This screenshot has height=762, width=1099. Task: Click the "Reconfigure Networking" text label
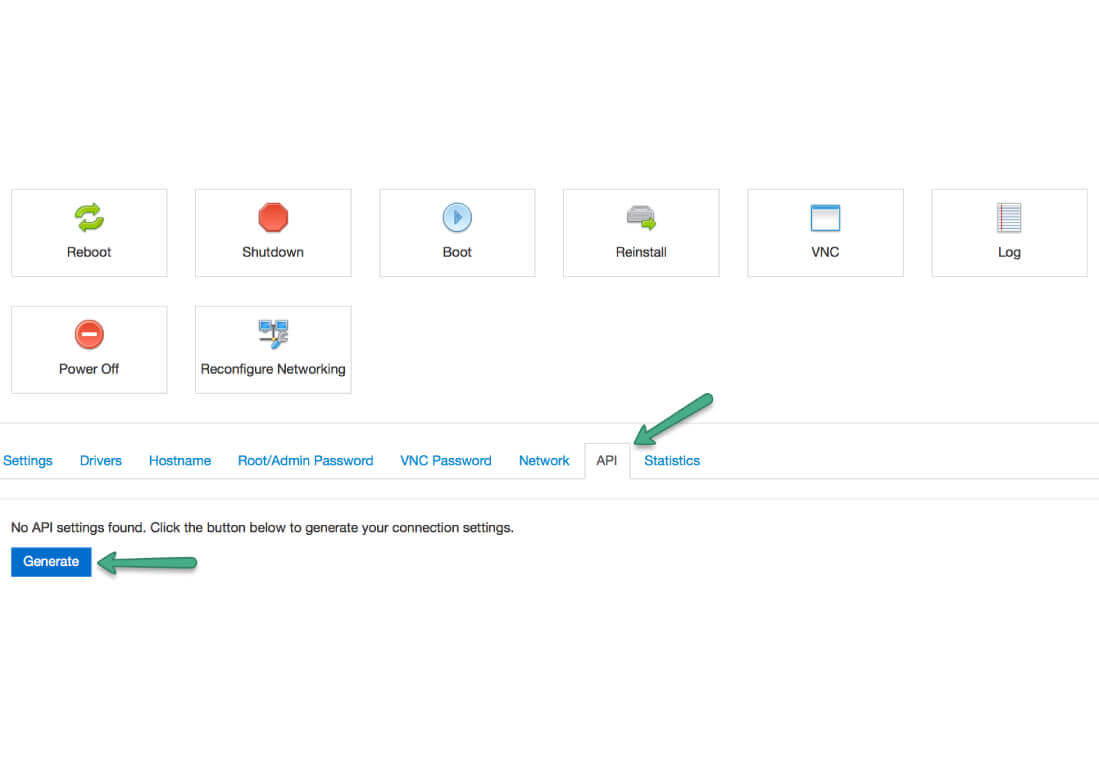pyautogui.click(x=273, y=369)
